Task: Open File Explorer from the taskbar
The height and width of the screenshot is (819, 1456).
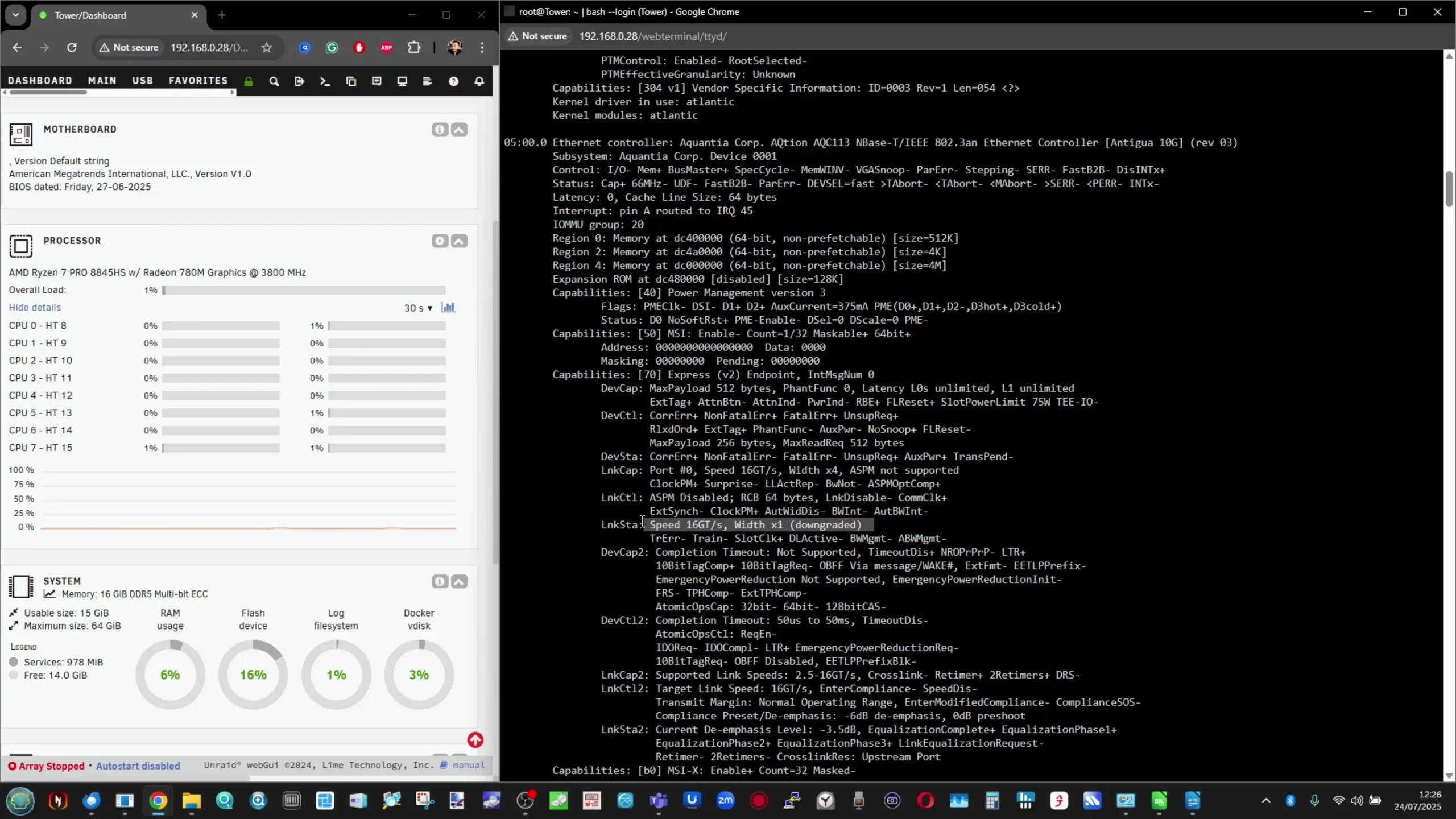Action: coord(191,801)
